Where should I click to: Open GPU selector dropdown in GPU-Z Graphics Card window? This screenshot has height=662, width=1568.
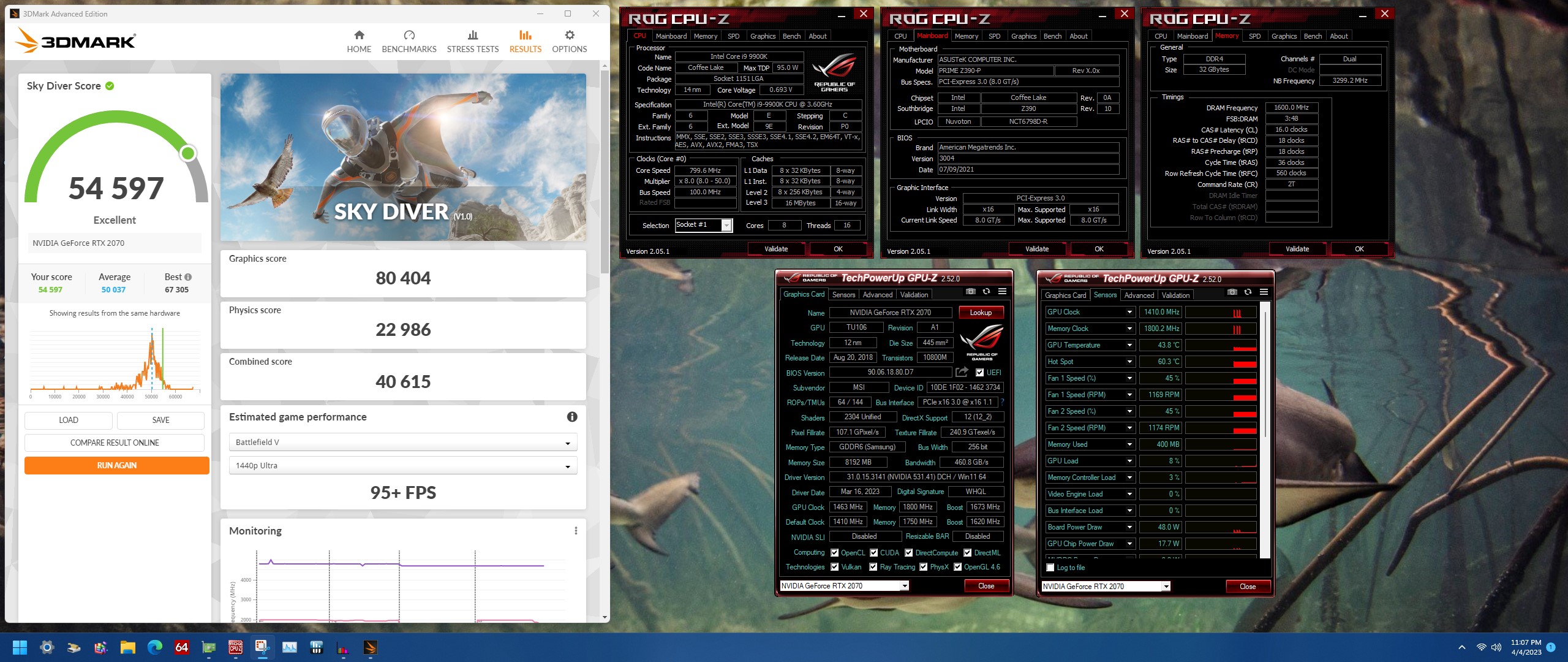coord(905,586)
